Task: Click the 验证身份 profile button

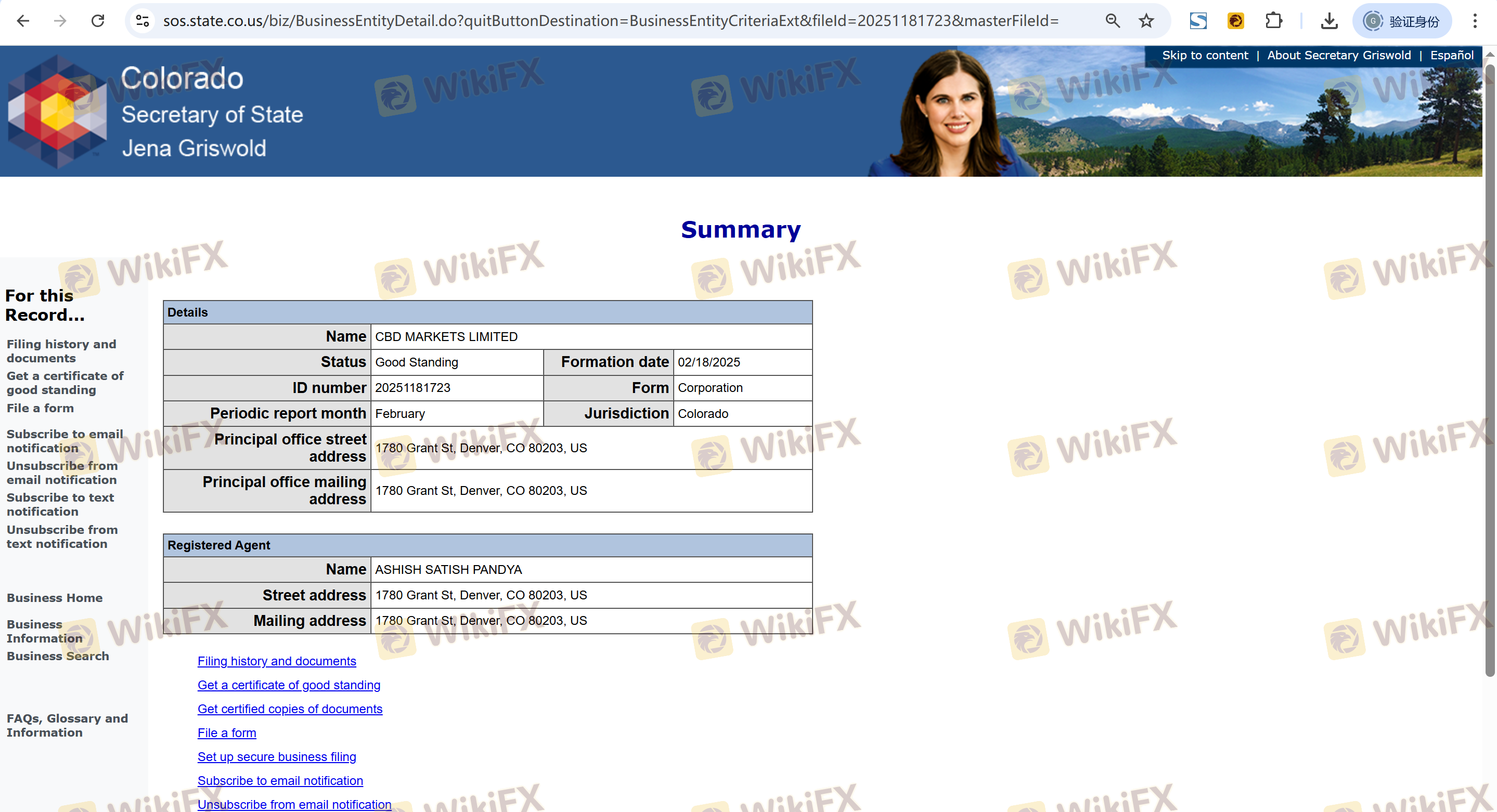Action: pos(1402,21)
